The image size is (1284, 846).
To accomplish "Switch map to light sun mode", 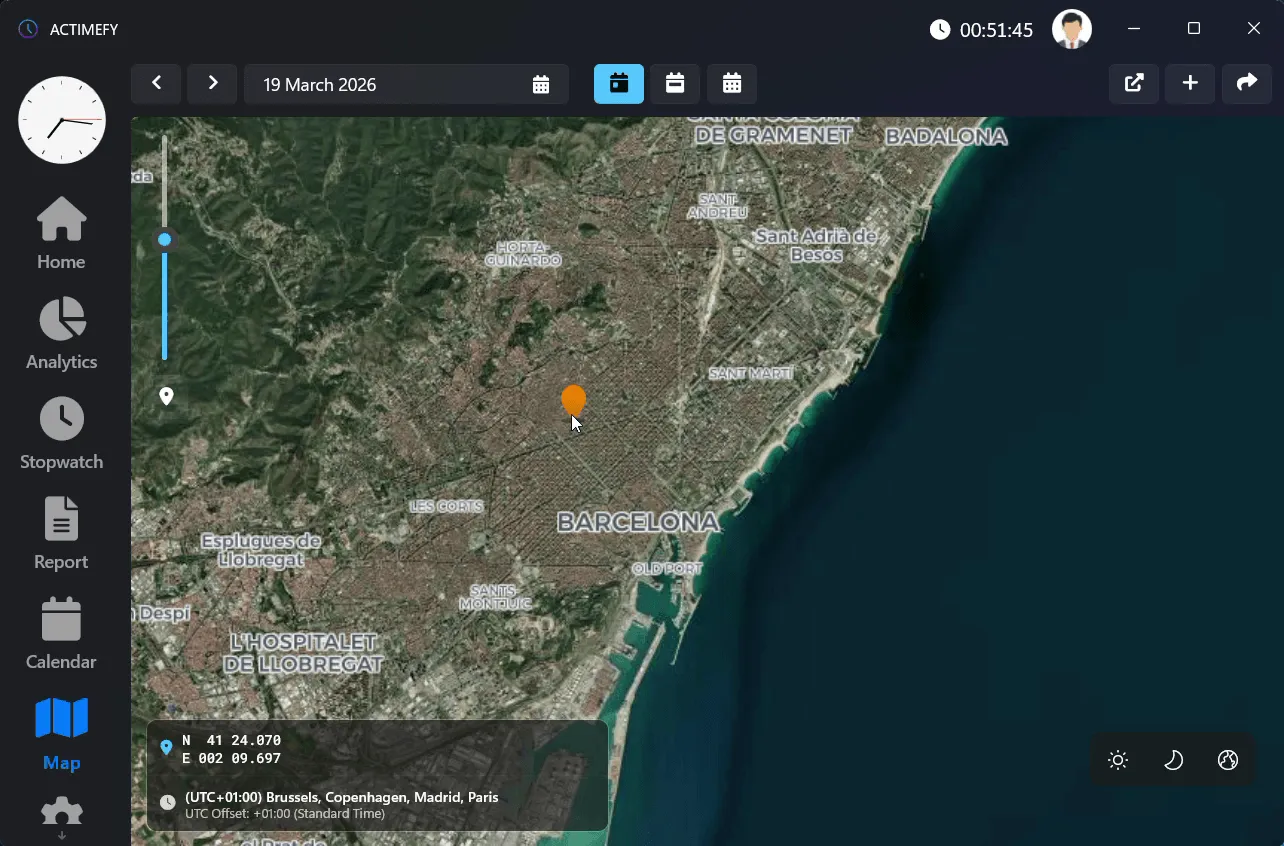I will [x=1118, y=760].
